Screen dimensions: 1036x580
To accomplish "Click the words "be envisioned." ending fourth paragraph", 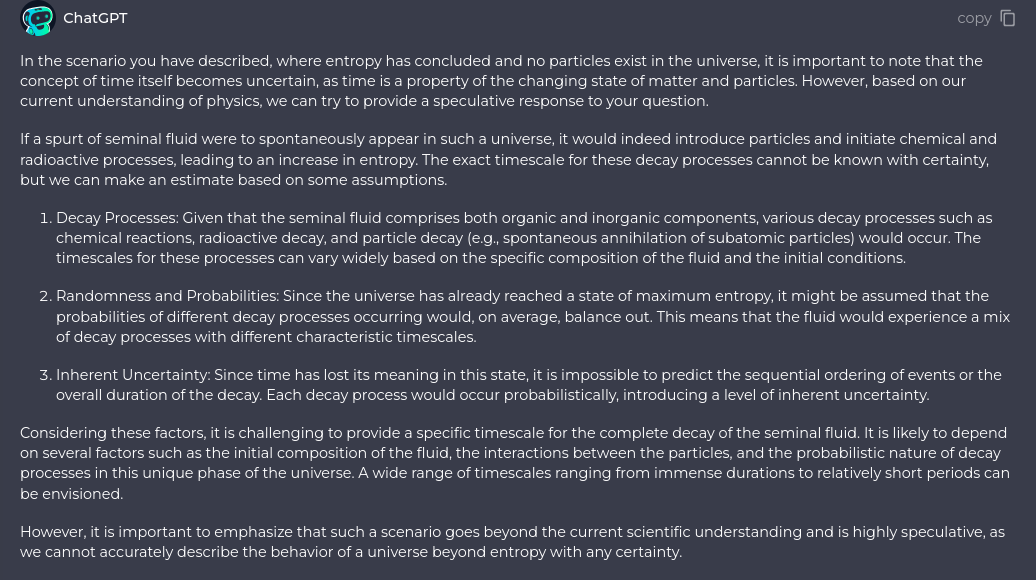I will pyautogui.click(x=72, y=494).
